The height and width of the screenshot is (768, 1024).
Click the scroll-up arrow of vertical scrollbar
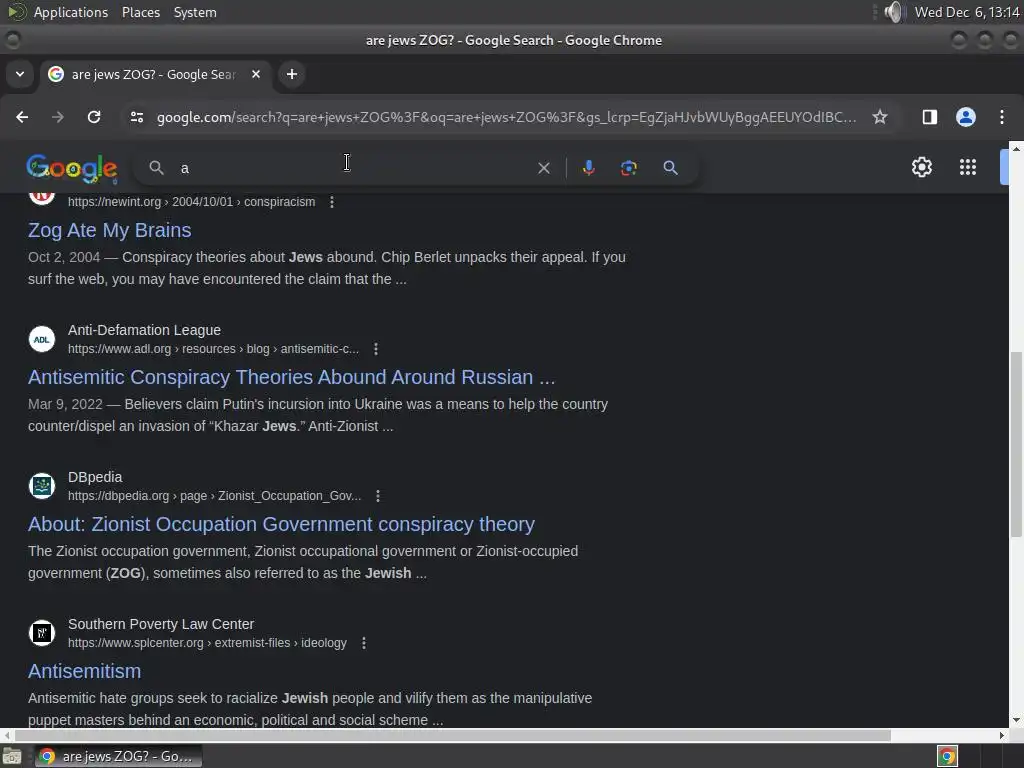click(1016, 149)
